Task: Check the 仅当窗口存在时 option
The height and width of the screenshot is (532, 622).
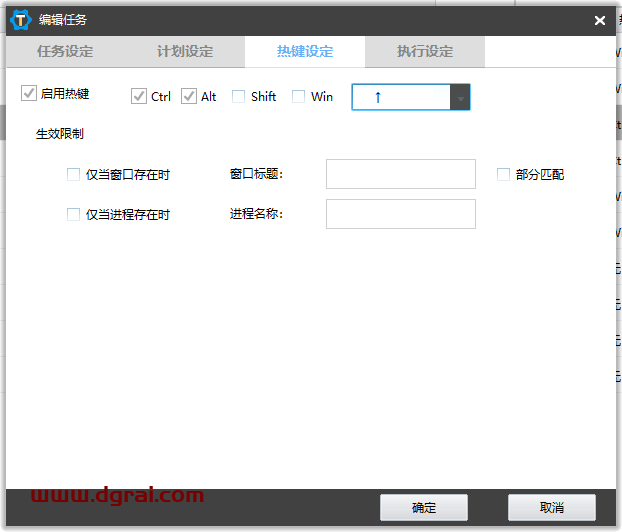Action: (73, 174)
